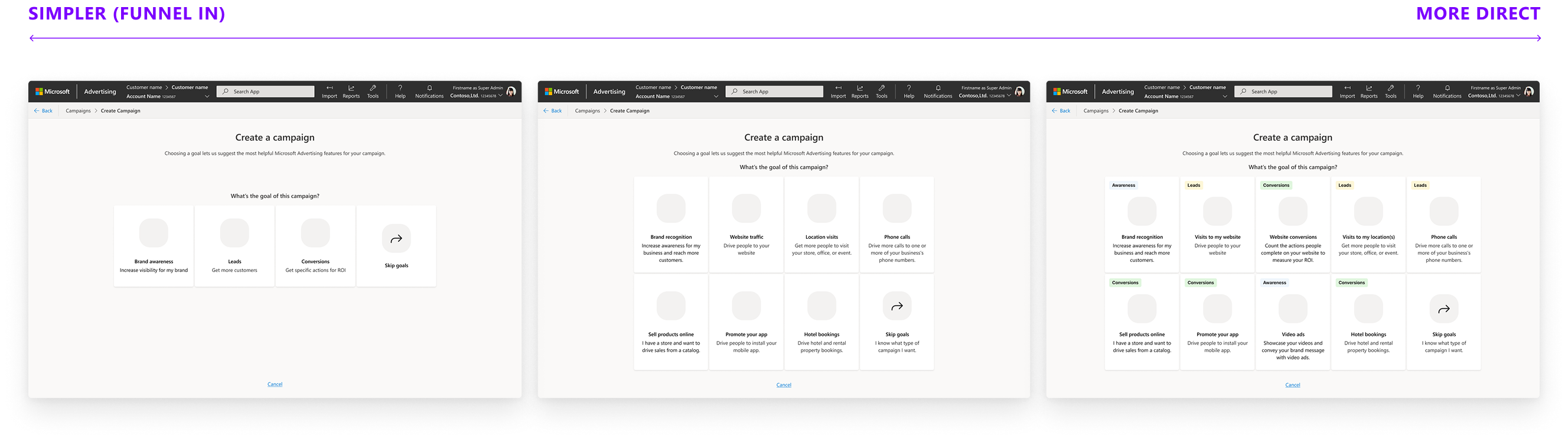Select Conversions goal card in left mockup
1568x441 pixels.
(x=315, y=246)
